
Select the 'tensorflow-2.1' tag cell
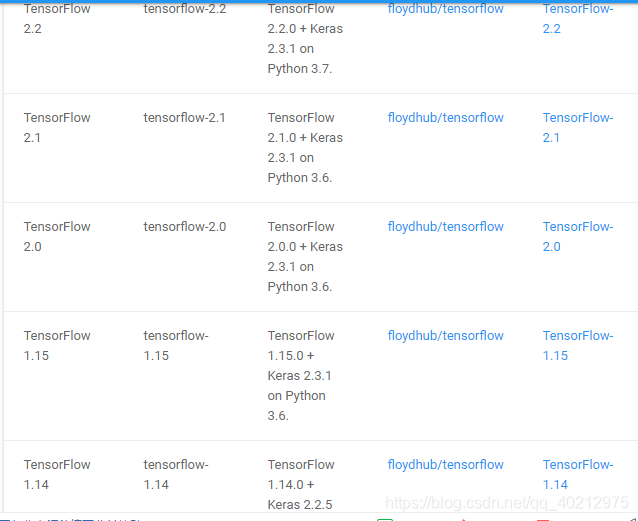tap(184, 118)
